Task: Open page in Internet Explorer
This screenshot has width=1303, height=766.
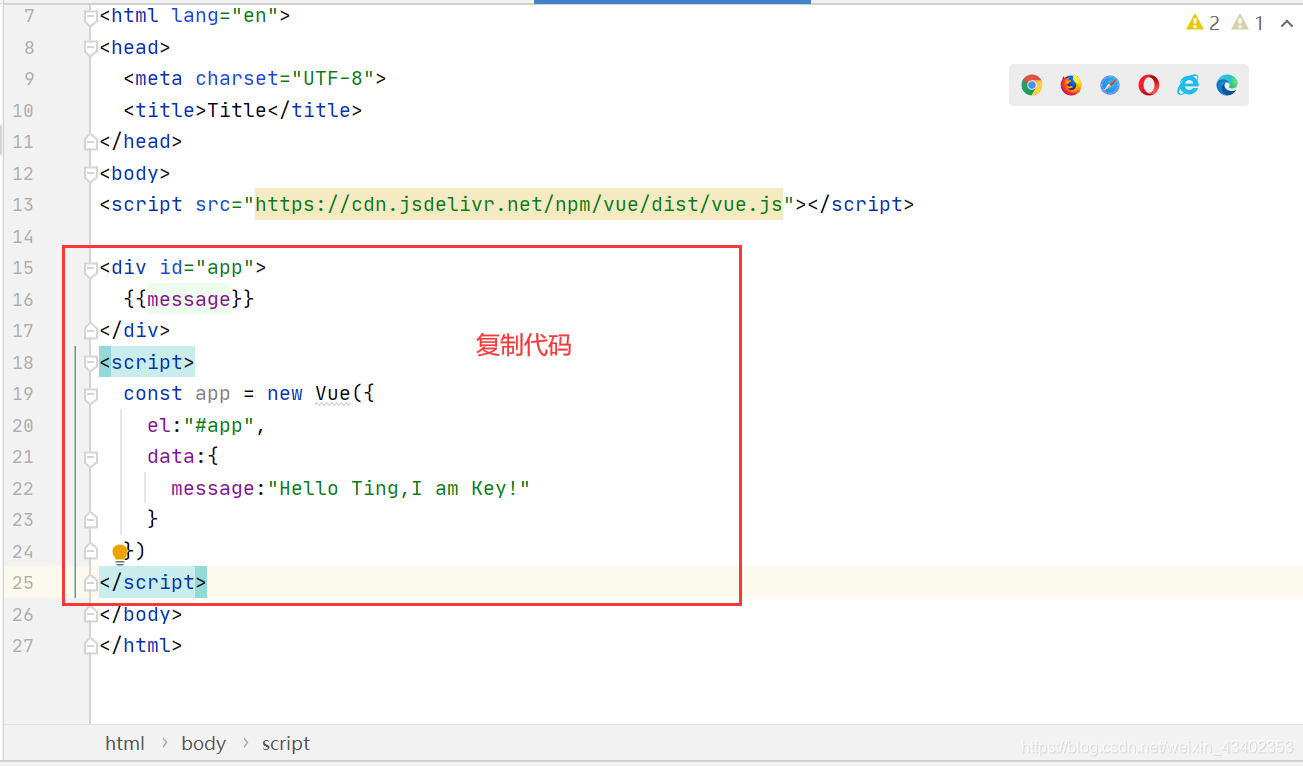Action: tap(1188, 86)
